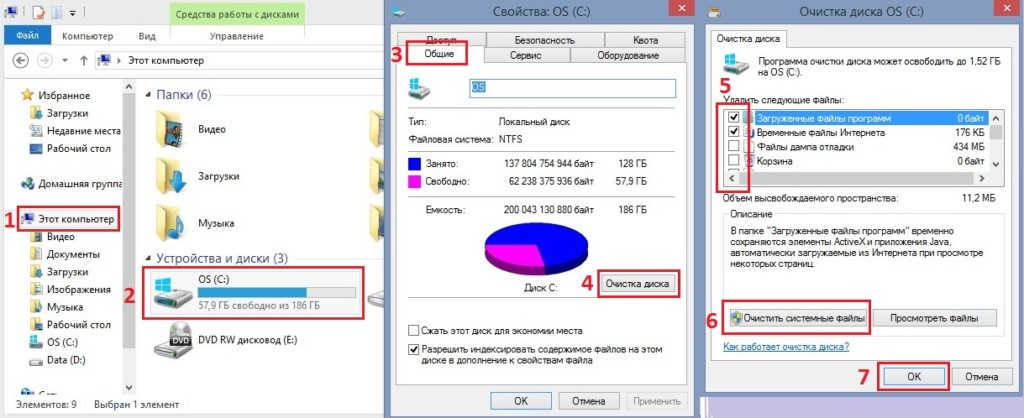Click the Очистить системные файлы button
Viewport: 1024px width, 418px height.
pyautogui.click(x=797, y=318)
